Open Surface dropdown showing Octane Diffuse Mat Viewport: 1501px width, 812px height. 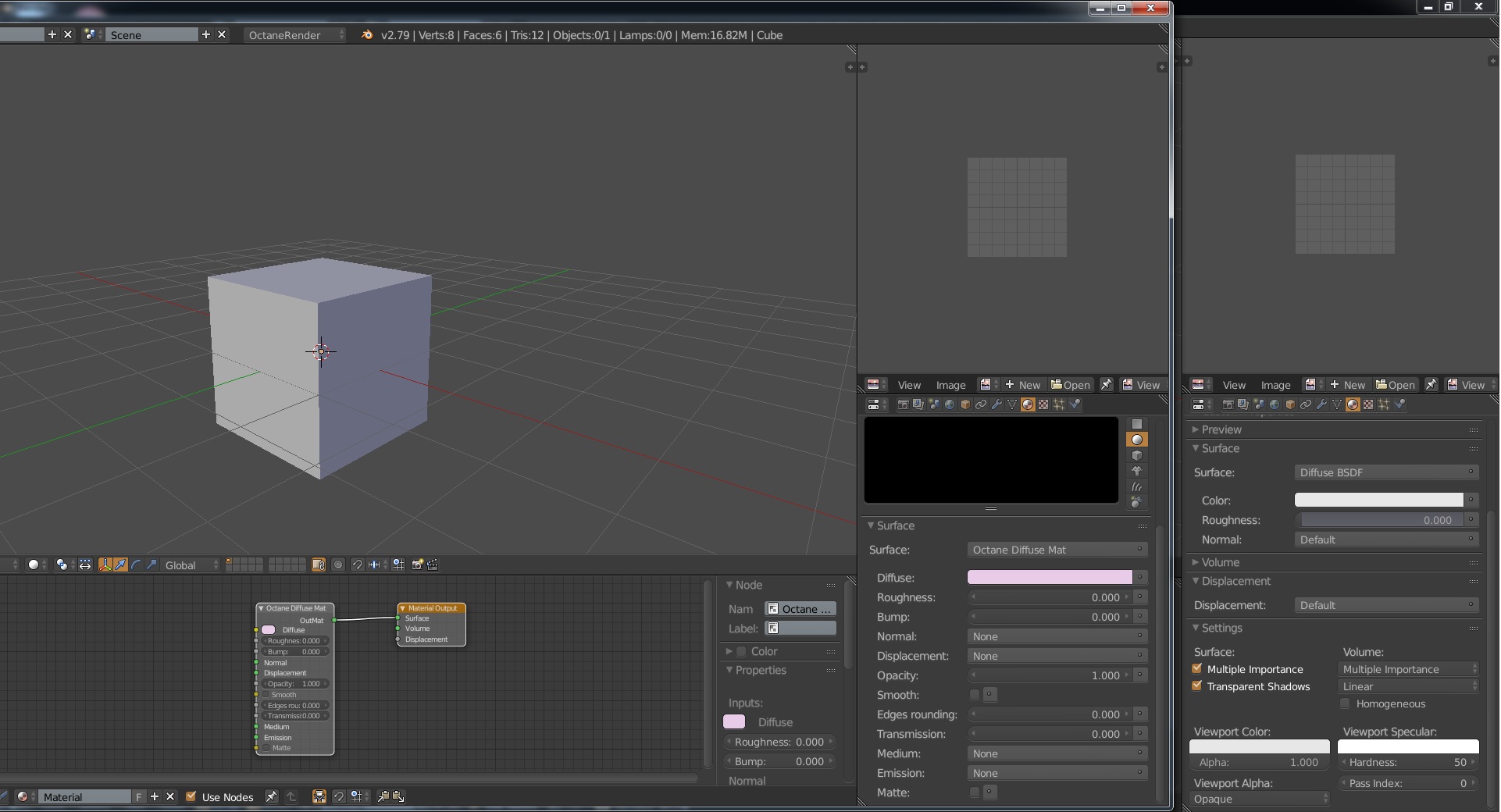[x=1057, y=550]
